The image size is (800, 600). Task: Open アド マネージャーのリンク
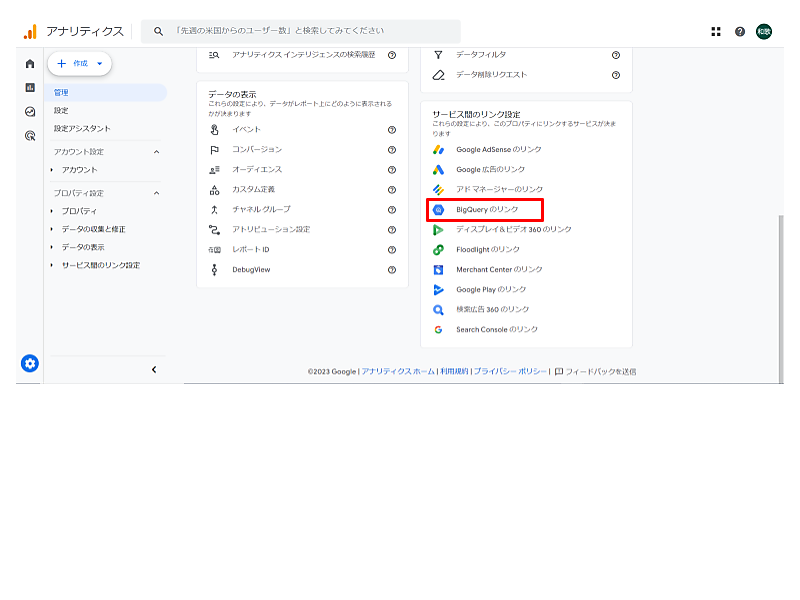point(499,189)
